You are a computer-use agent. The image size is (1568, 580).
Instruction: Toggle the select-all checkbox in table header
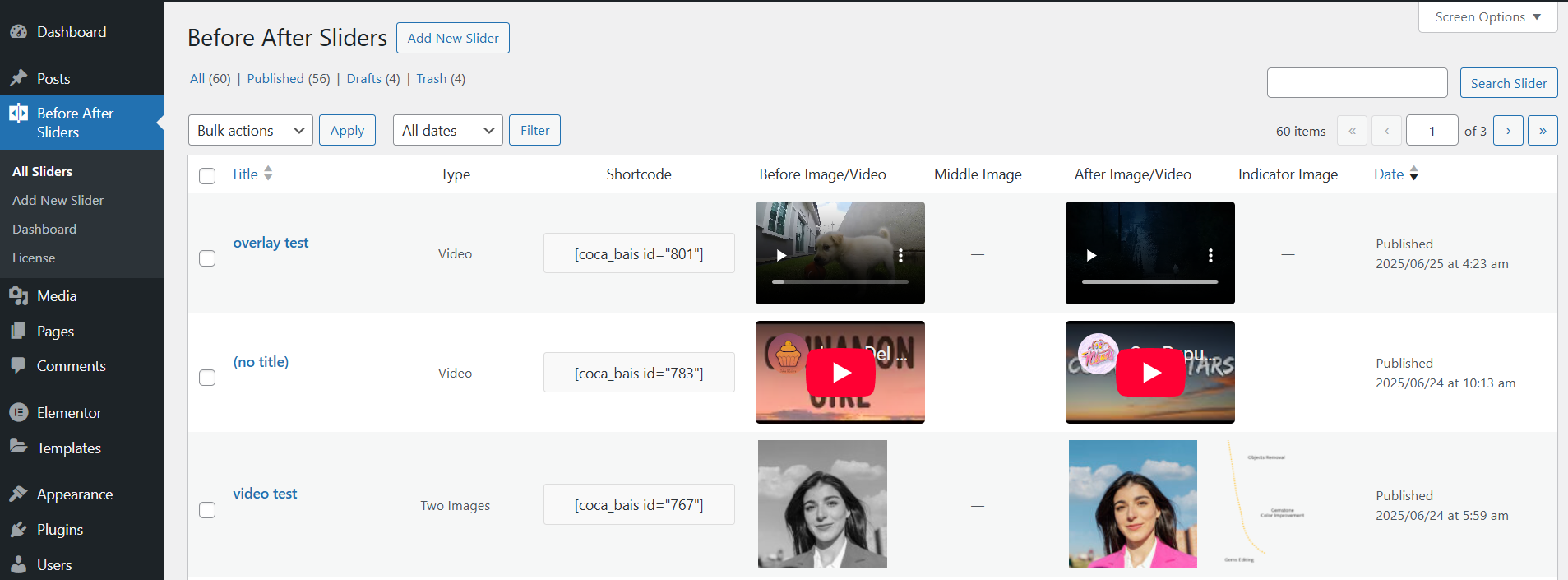(207, 176)
